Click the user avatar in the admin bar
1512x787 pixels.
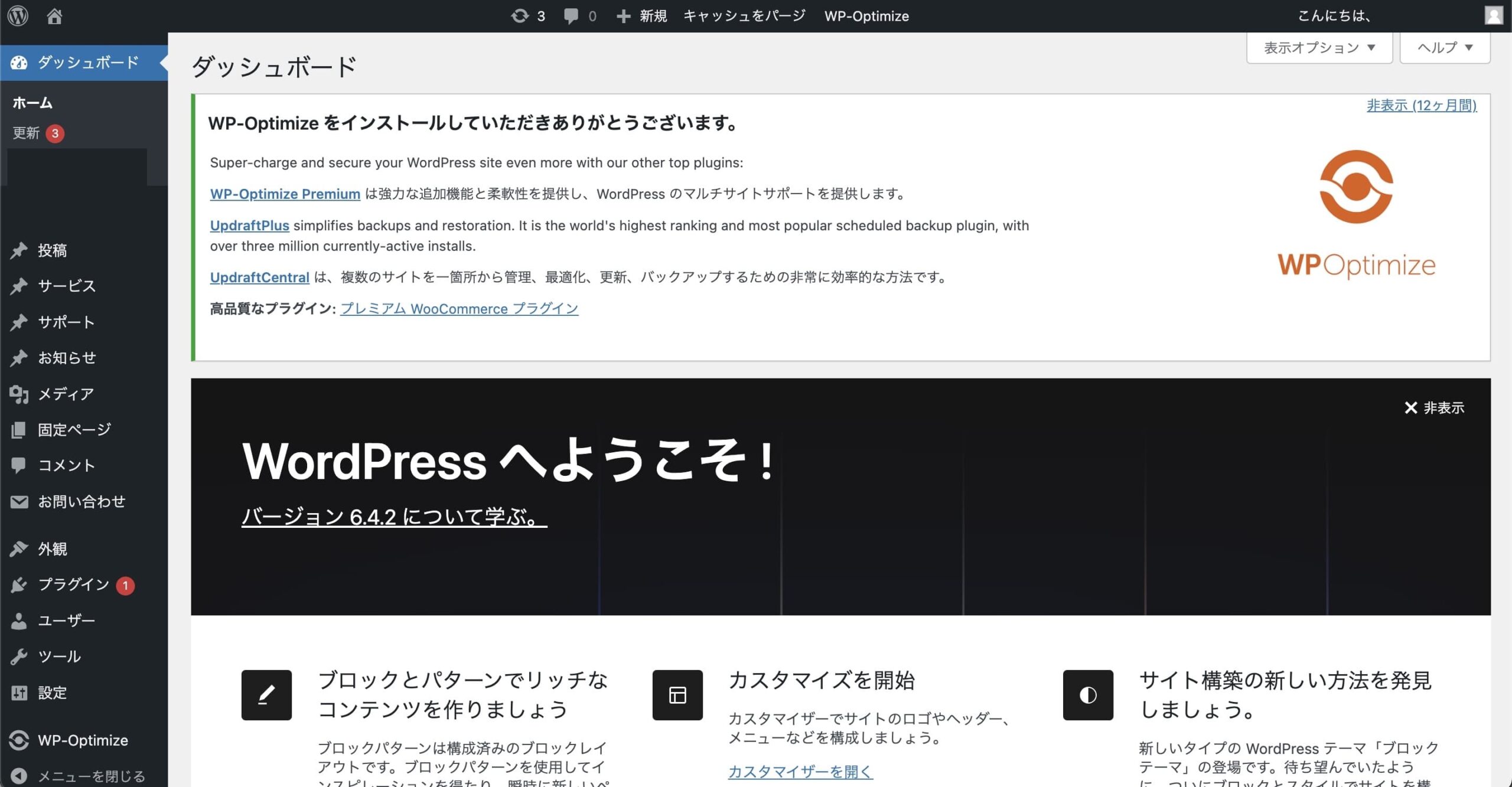[1494, 15]
